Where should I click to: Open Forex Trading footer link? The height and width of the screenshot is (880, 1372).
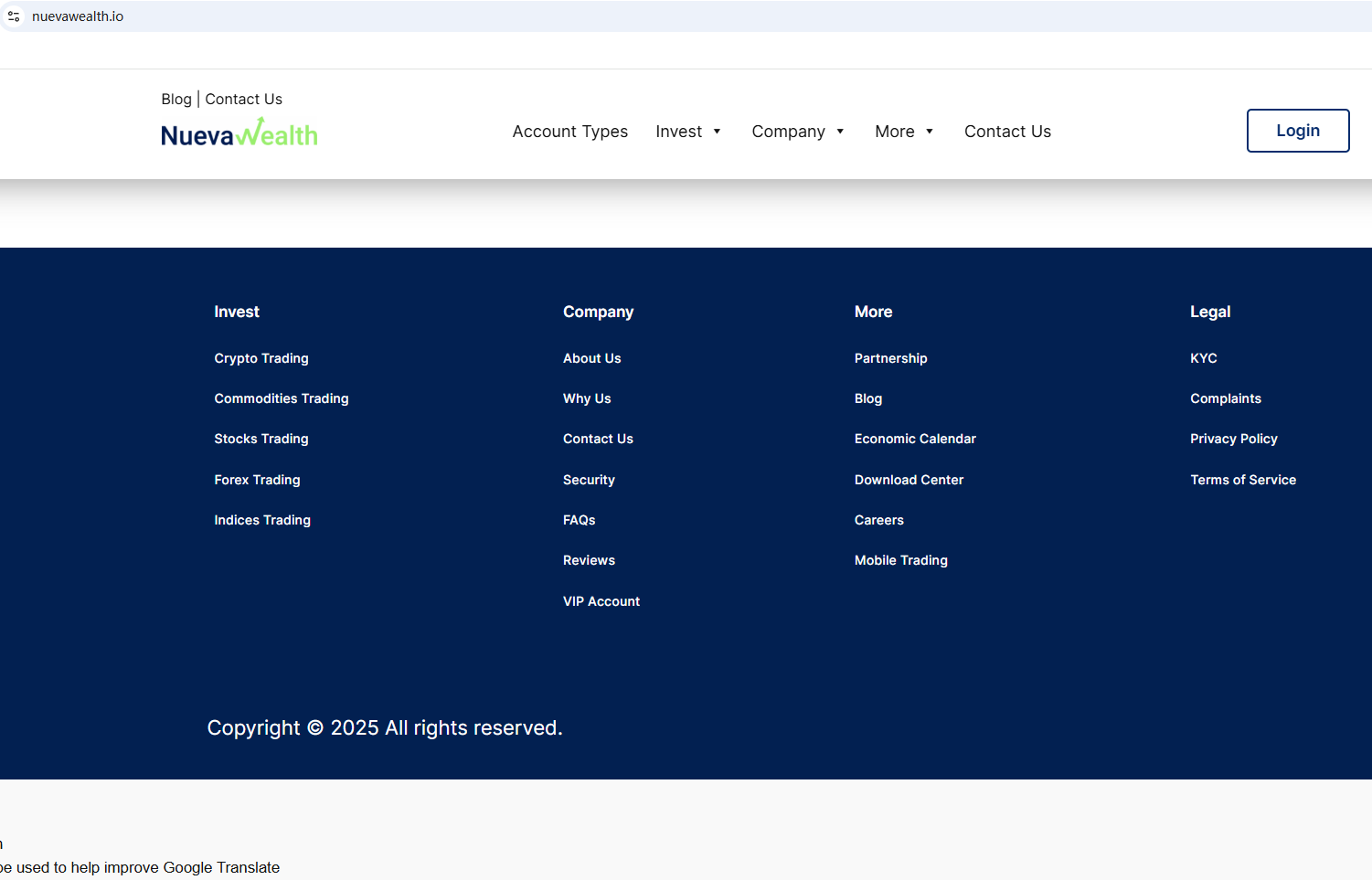[x=257, y=480]
